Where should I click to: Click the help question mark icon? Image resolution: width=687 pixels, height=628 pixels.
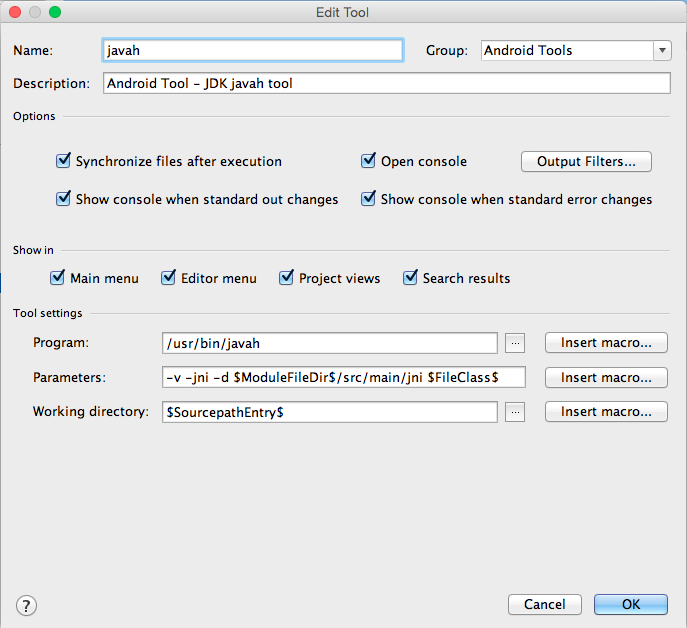pyautogui.click(x=26, y=604)
